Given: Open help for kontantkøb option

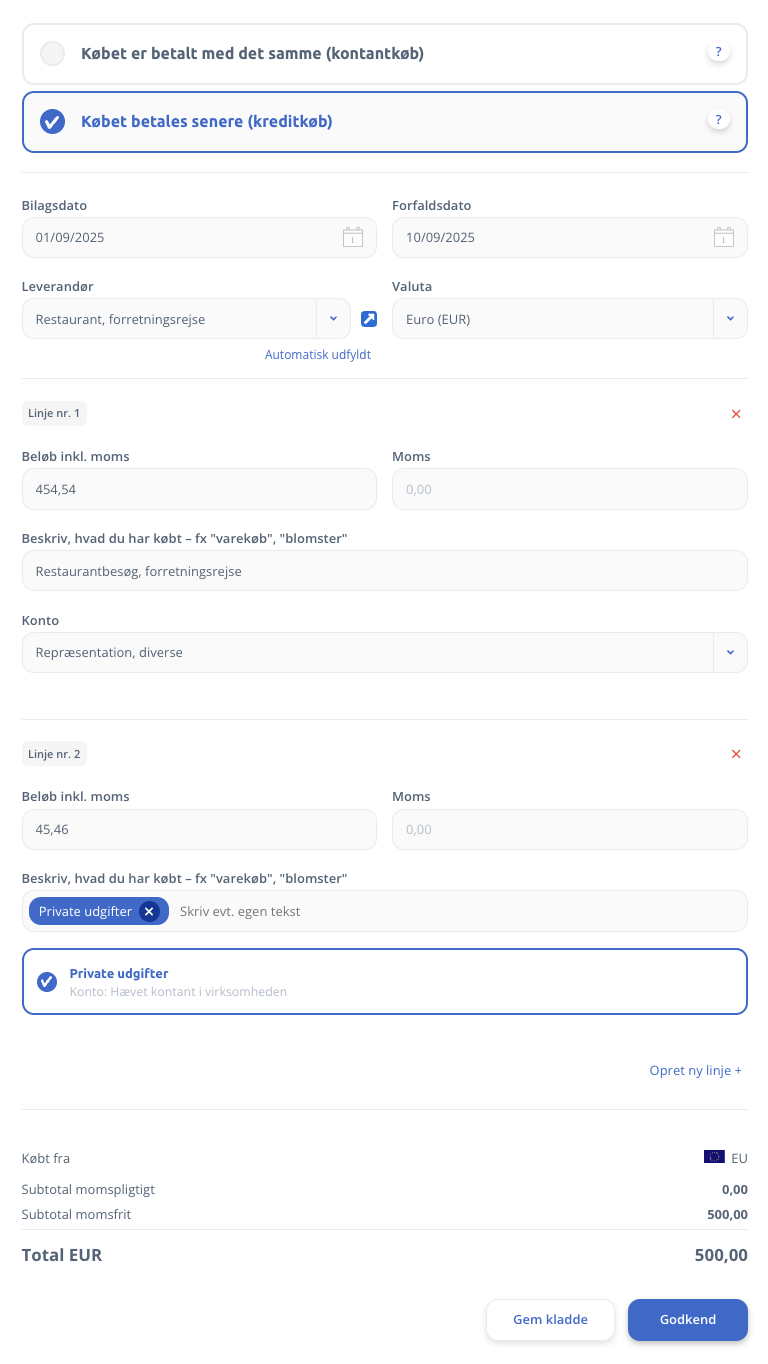Looking at the screenshot, I should 718,52.
